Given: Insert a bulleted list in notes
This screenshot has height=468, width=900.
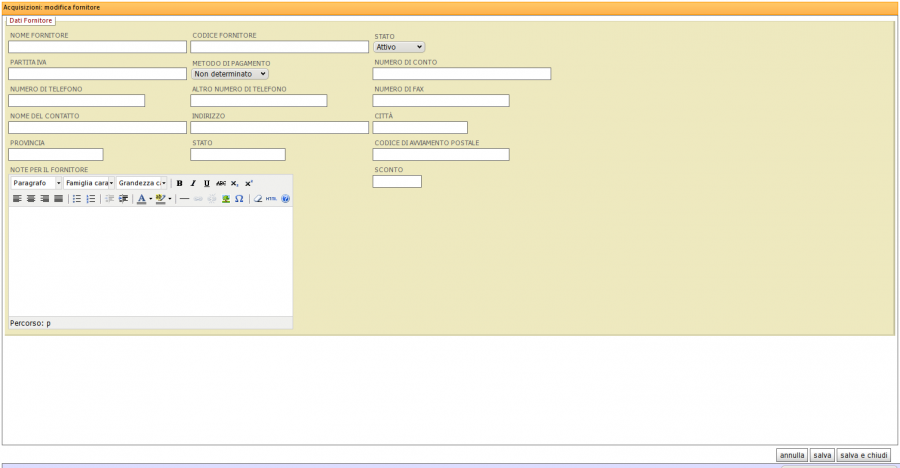Looking at the screenshot, I should (77, 199).
